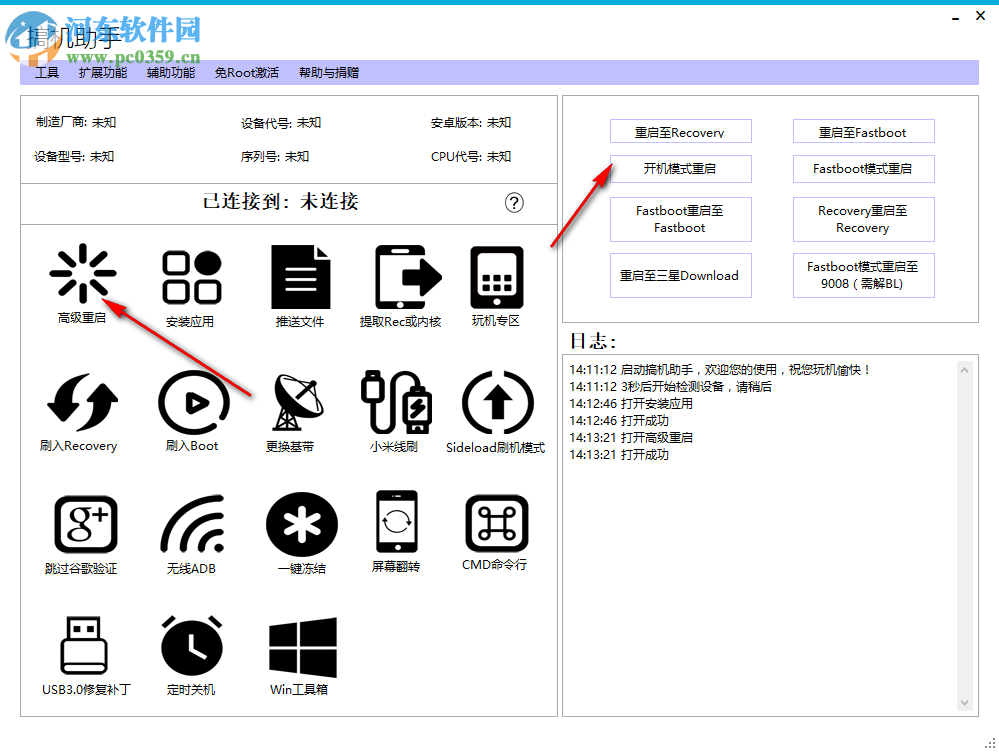Click log line 14:13:21 打开高级重启
This screenshot has height=752, width=999.
click(631, 438)
